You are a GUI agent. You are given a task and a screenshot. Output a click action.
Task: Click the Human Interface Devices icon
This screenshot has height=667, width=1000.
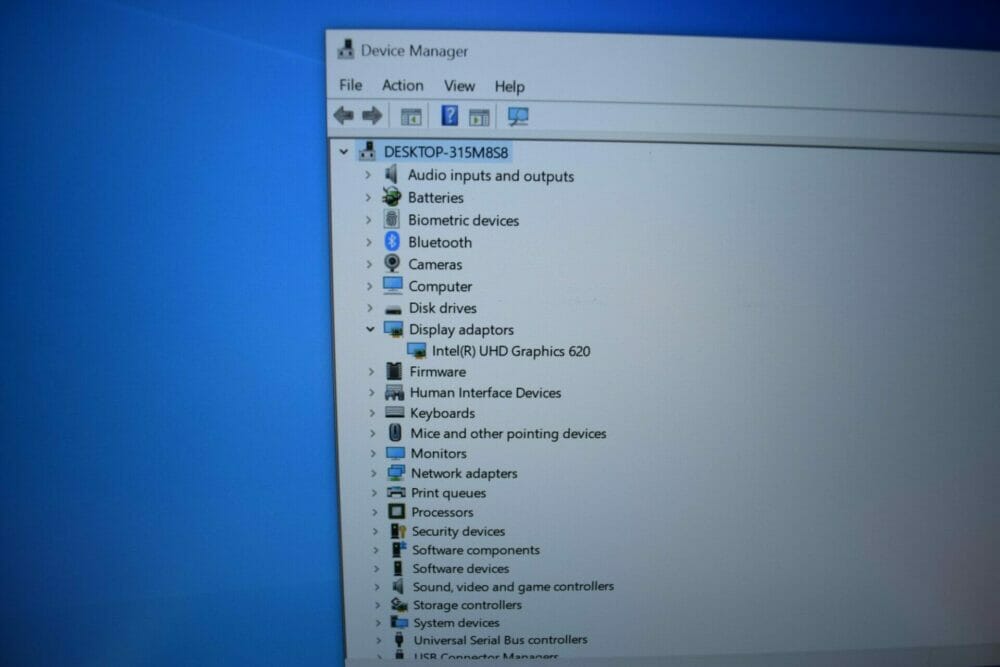pyautogui.click(x=394, y=392)
